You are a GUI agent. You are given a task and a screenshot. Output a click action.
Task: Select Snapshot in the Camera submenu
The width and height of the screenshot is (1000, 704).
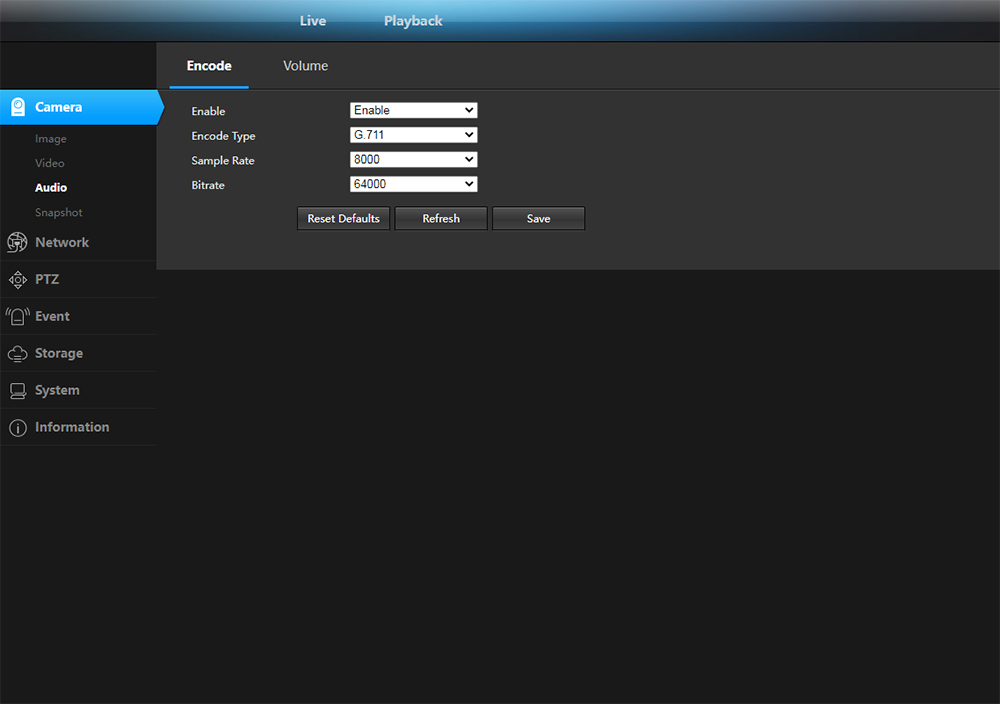(x=59, y=213)
